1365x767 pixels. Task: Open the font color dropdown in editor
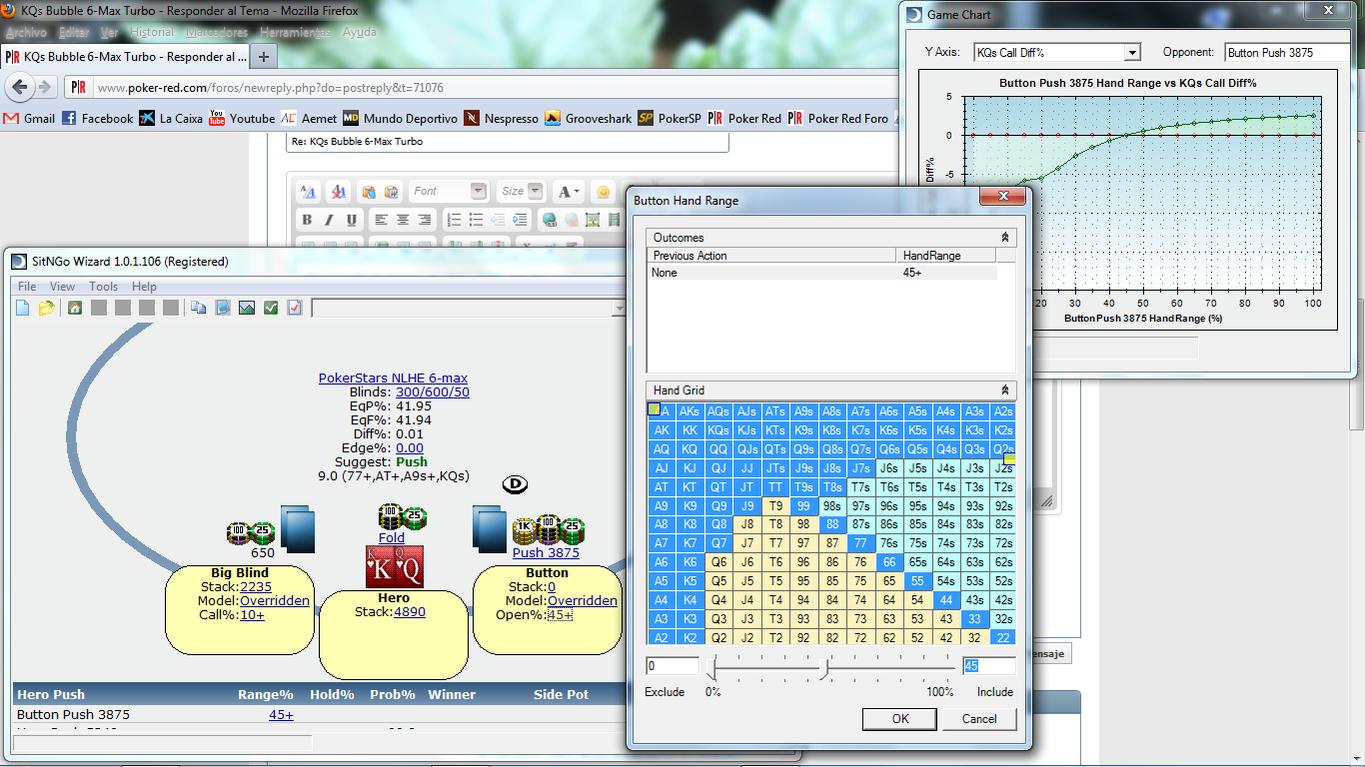point(569,191)
